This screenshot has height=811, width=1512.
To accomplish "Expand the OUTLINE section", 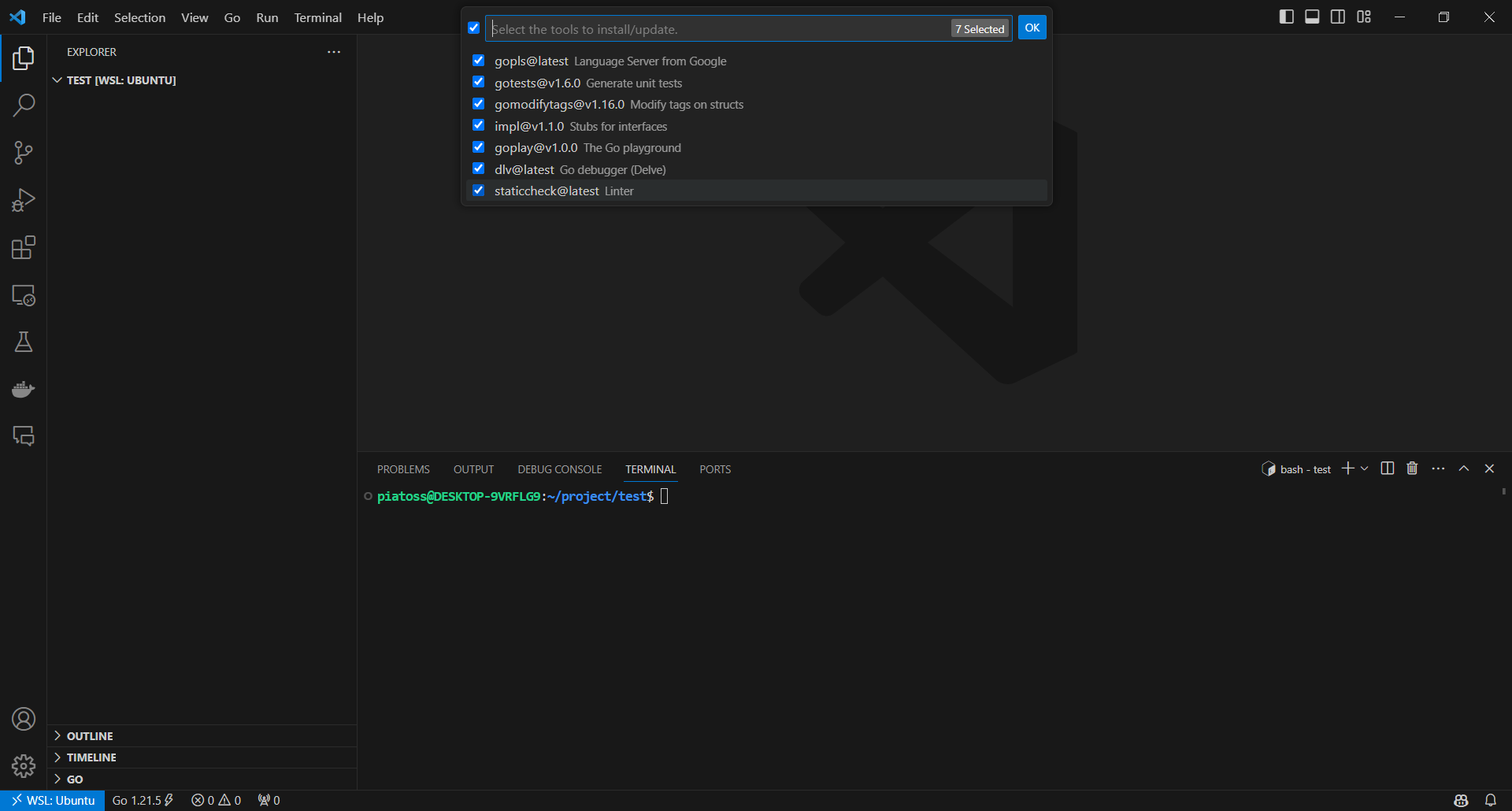I will [x=202, y=735].
